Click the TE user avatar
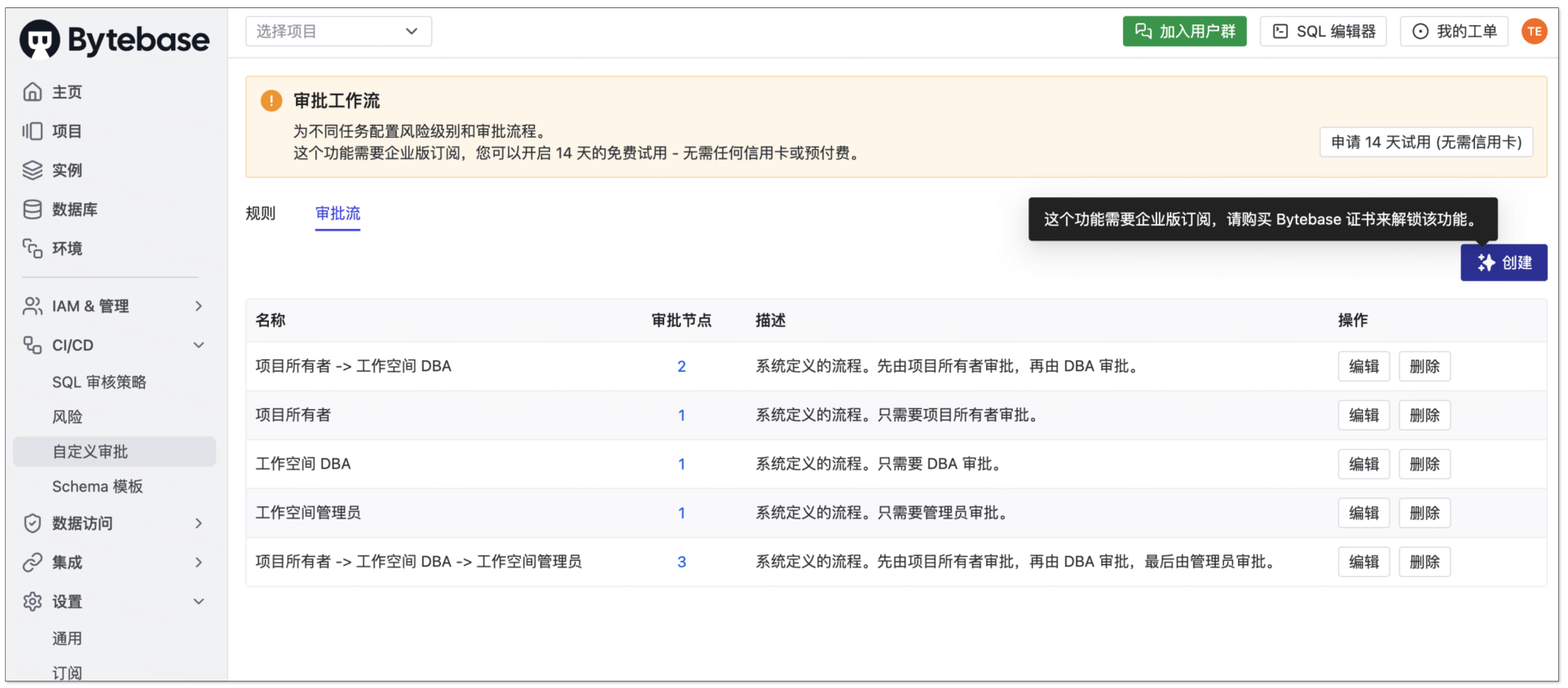 tap(1534, 32)
